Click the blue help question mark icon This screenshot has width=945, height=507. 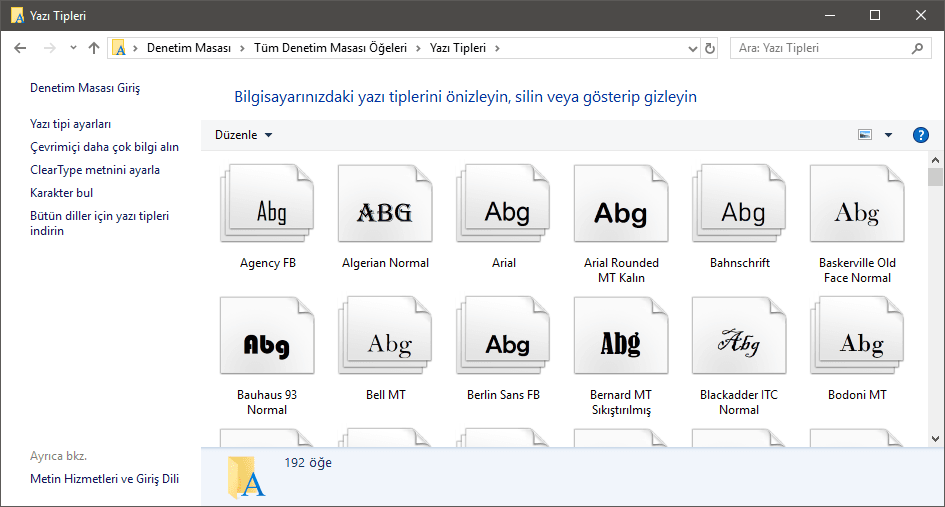point(920,135)
